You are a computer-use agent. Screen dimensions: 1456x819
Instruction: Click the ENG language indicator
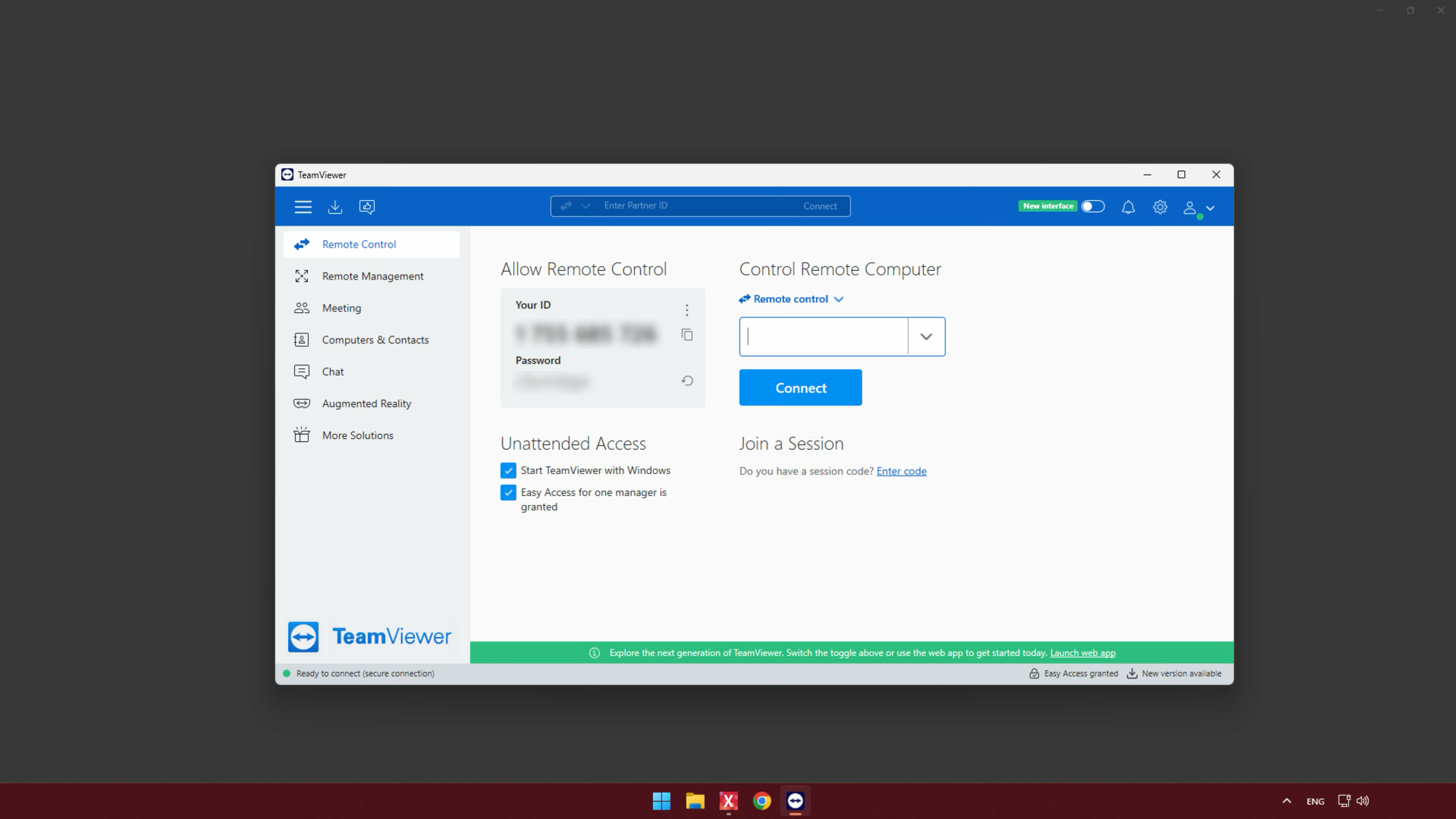1315,802
